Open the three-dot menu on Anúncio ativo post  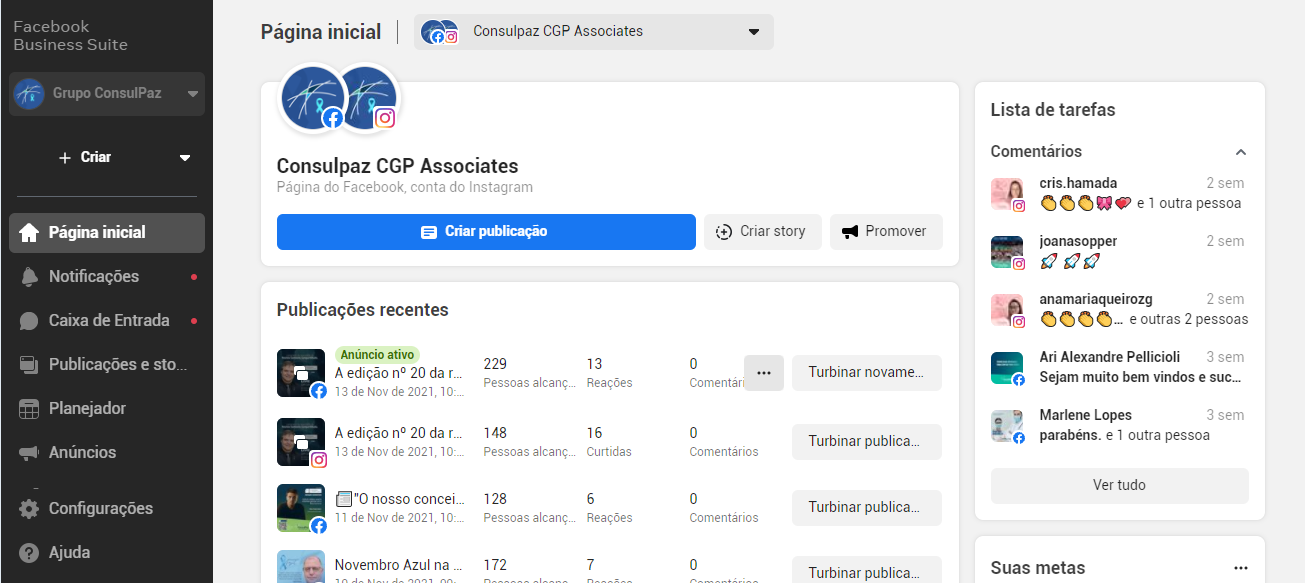pyautogui.click(x=764, y=373)
